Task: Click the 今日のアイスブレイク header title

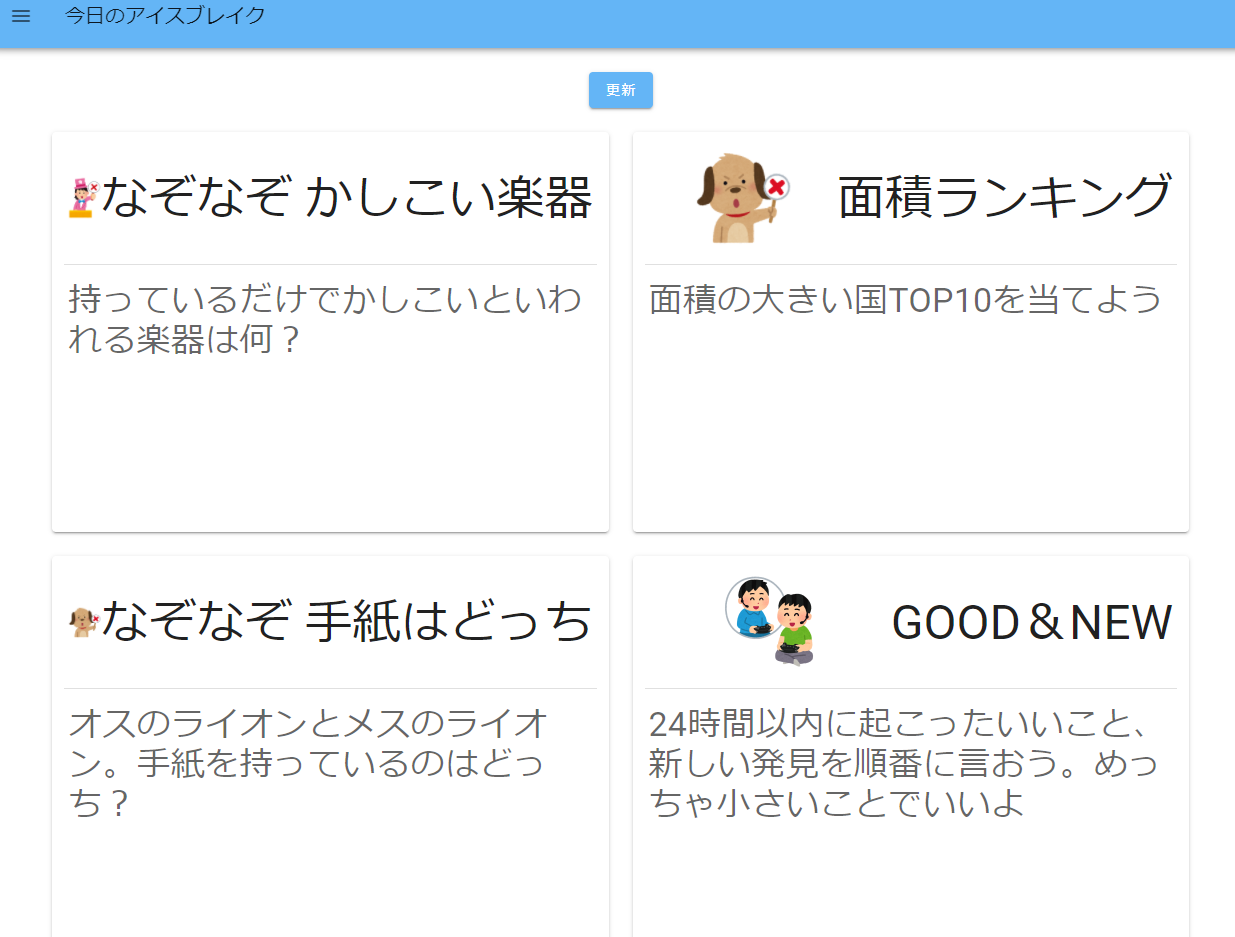Action: [165, 16]
